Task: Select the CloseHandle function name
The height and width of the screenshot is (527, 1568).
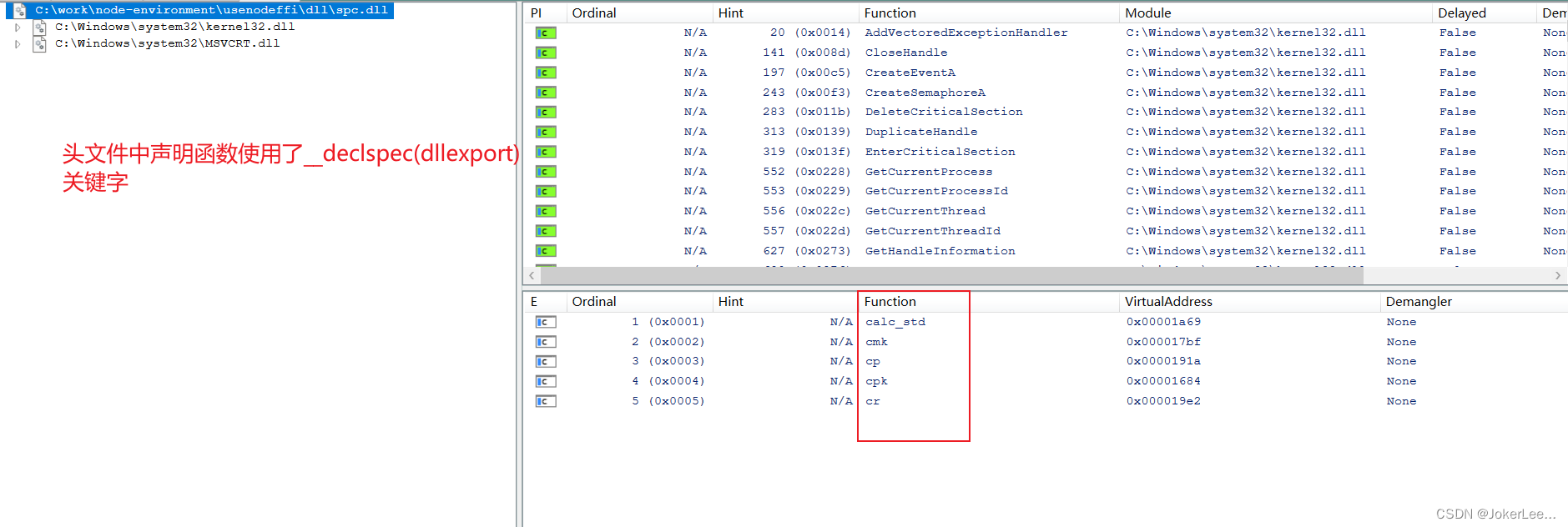Action: pos(906,53)
